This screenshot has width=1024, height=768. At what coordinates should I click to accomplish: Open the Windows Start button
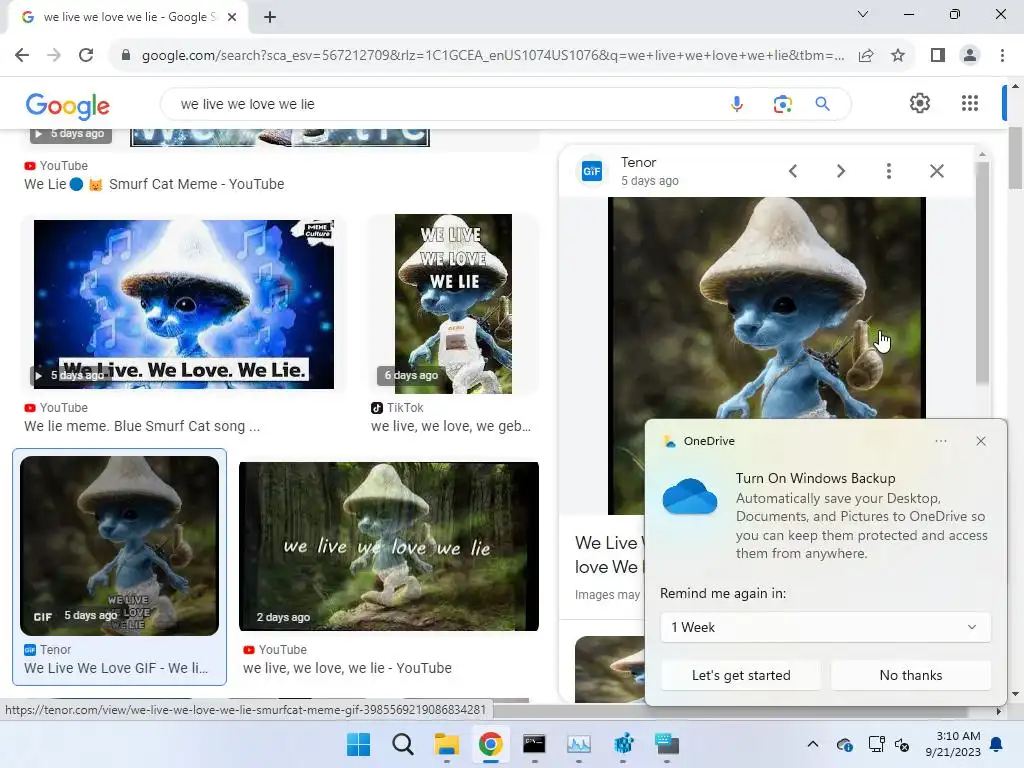(358, 744)
